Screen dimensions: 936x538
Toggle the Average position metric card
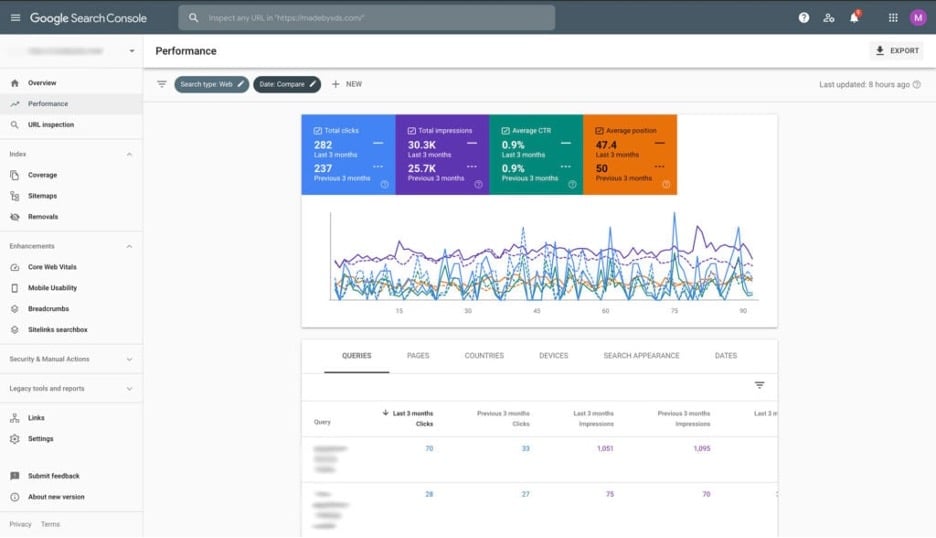pos(630,155)
